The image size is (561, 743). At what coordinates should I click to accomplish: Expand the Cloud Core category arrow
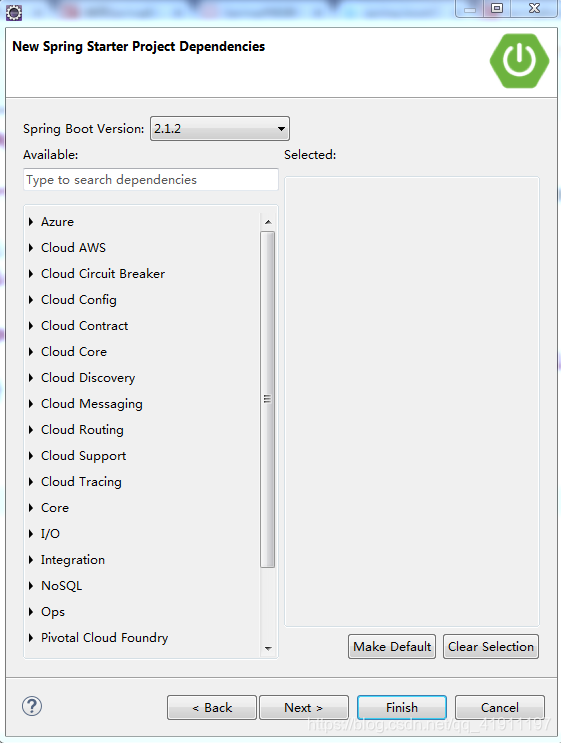[31, 352]
